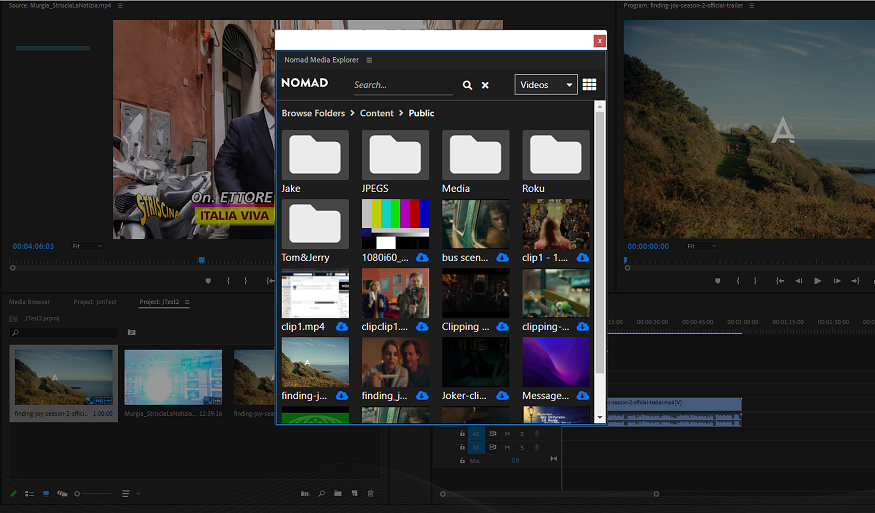The image size is (875, 513).
Task: Switch Project panel to icon view
Action: (x=46, y=493)
